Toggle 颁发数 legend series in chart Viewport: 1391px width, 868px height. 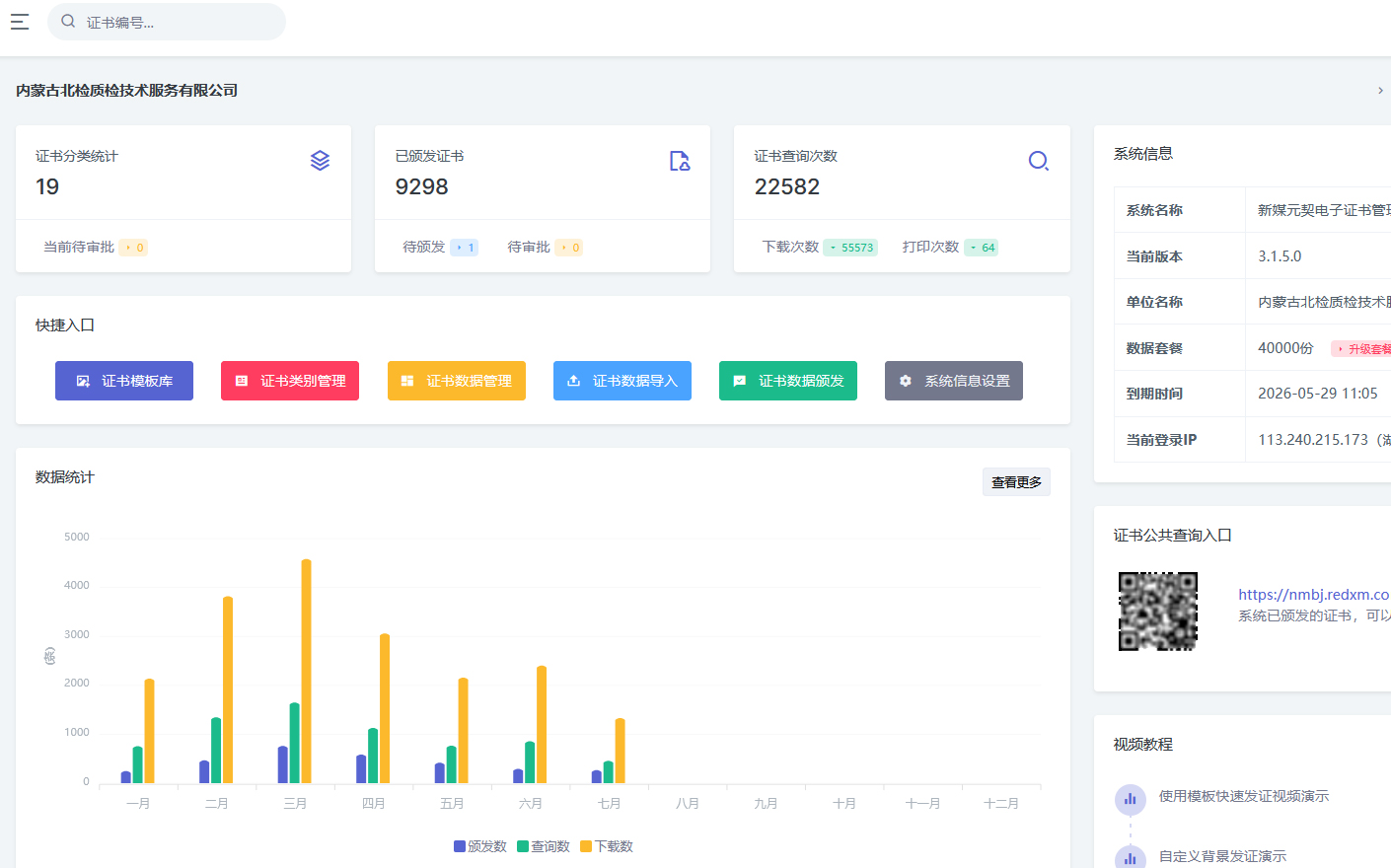pos(480,846)
